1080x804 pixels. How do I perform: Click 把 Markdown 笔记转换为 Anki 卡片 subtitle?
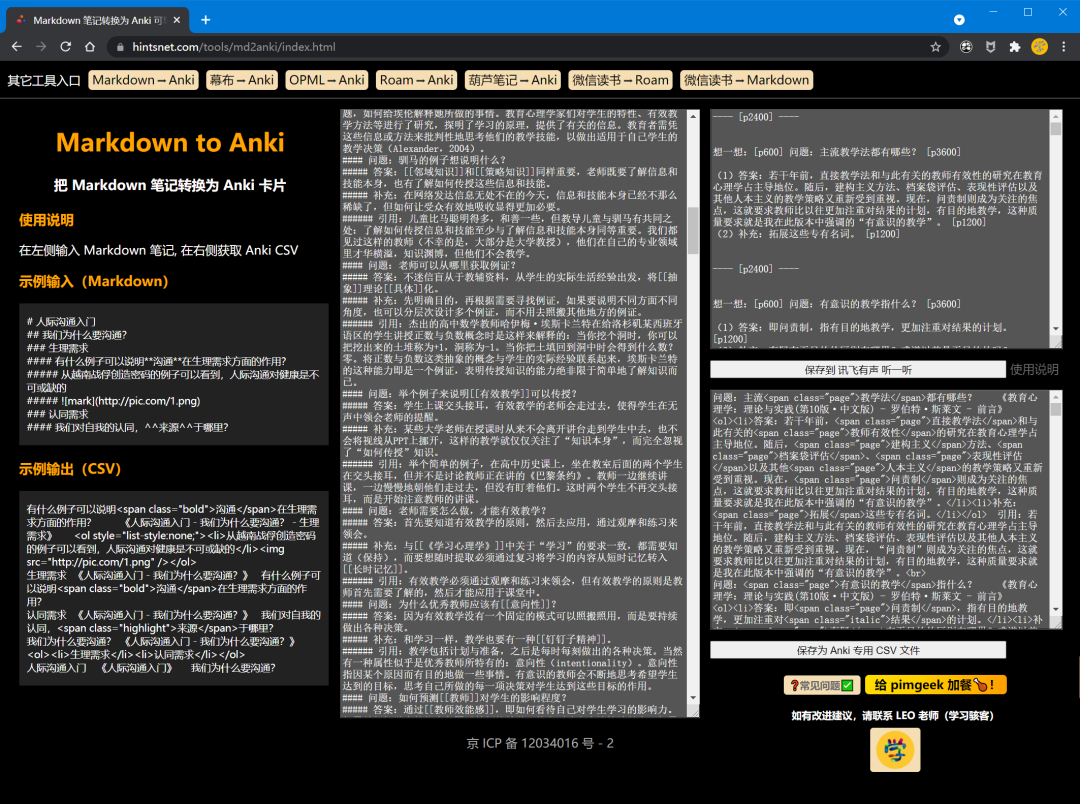click(169, 185)
